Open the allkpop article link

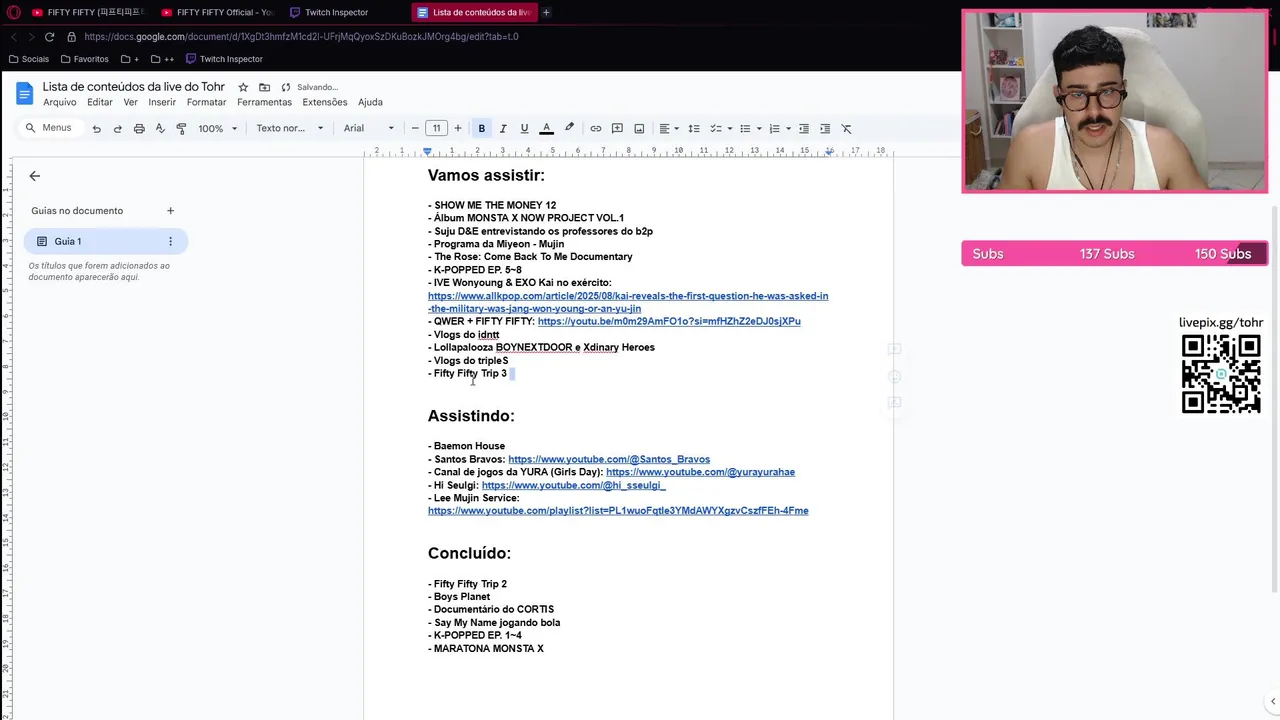pos(628,302)
